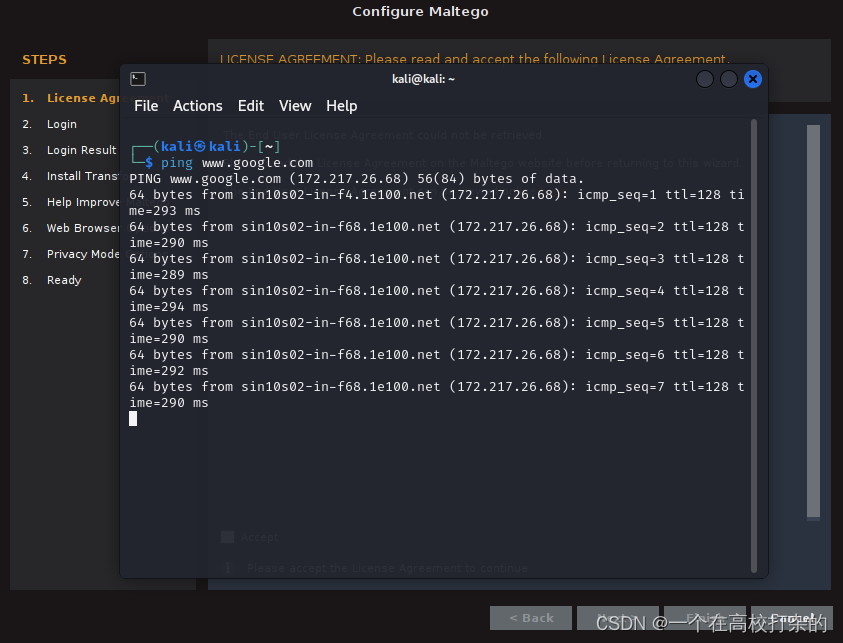Select the Privacy Mode step
The height and width of the screenshot is (643, 843).
click(70, 254)
